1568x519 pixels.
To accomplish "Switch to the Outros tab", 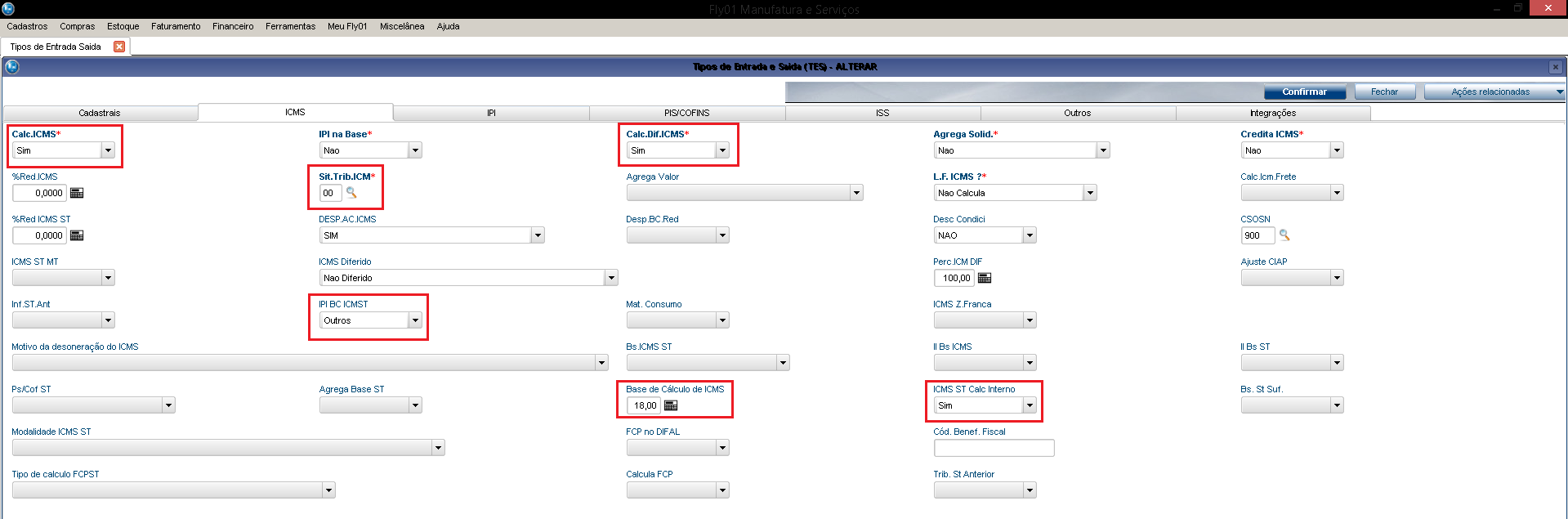I will 1078,113.
